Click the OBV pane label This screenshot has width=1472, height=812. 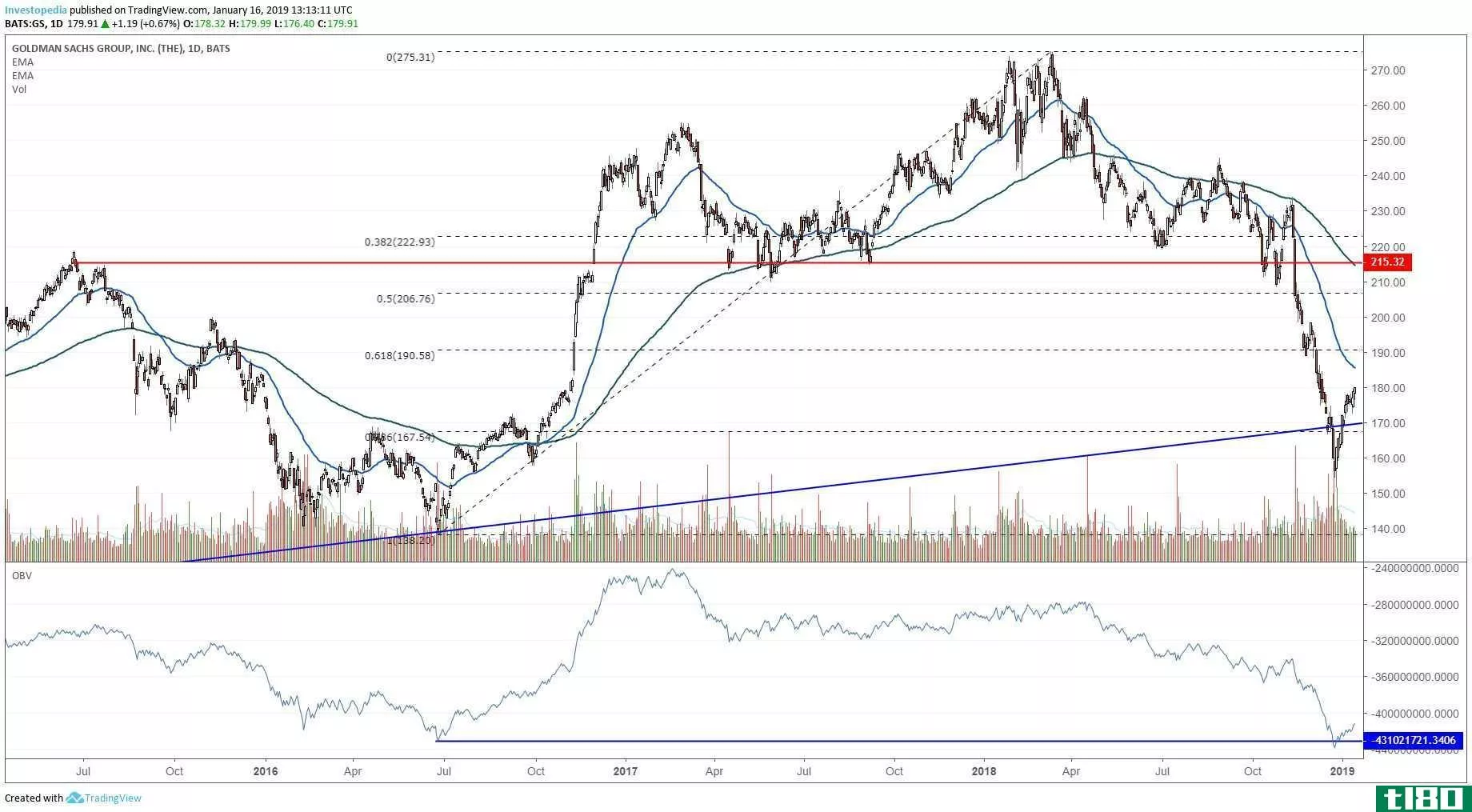22,575
